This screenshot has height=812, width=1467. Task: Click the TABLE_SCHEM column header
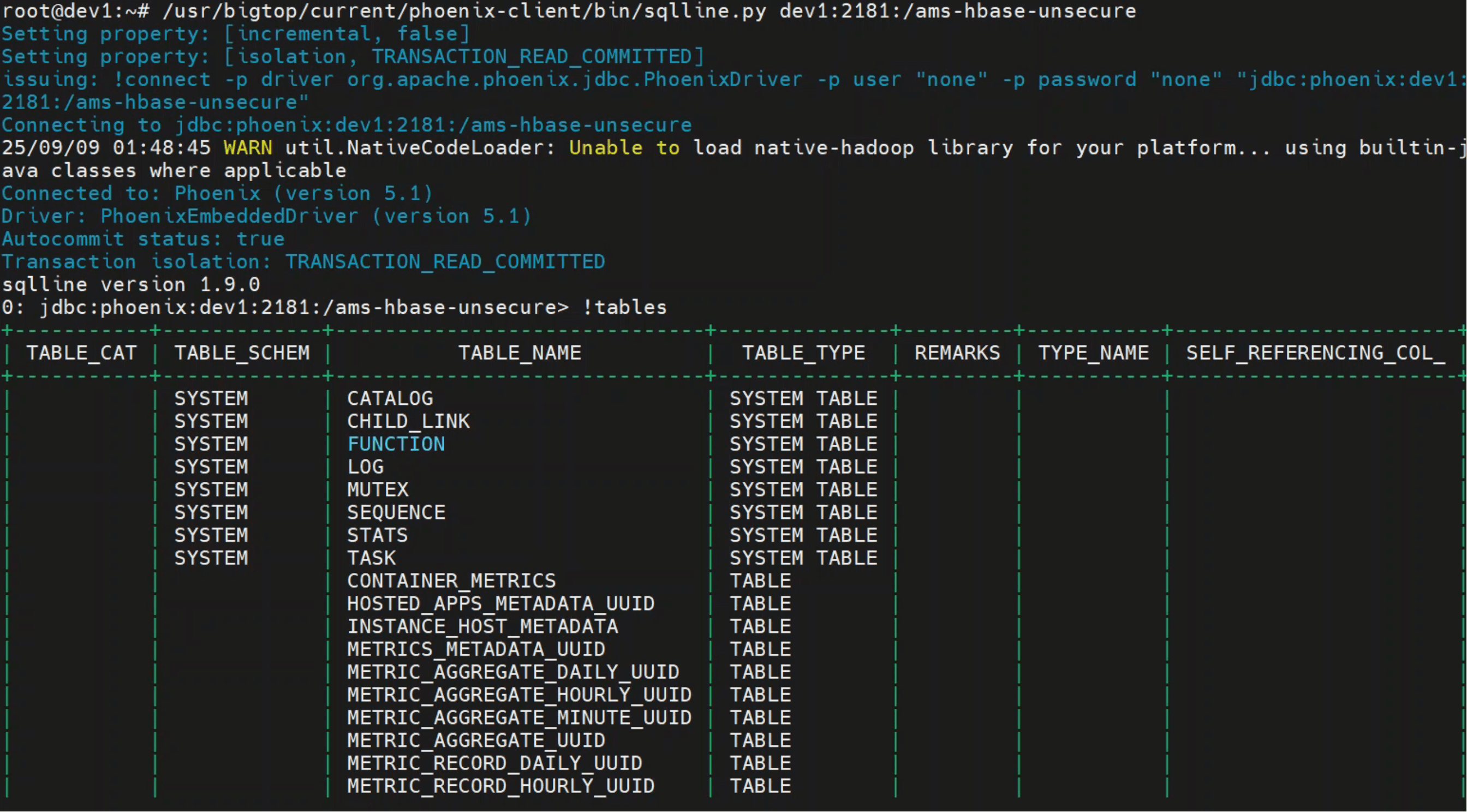tap(242, 353)
